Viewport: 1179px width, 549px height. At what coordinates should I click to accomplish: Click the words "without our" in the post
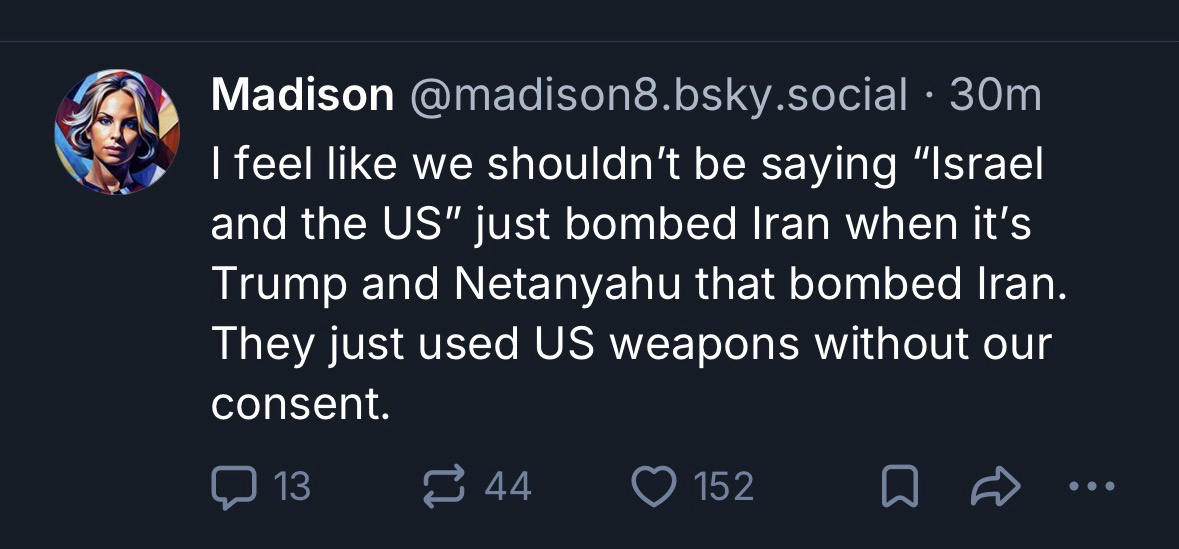(932, 345)
